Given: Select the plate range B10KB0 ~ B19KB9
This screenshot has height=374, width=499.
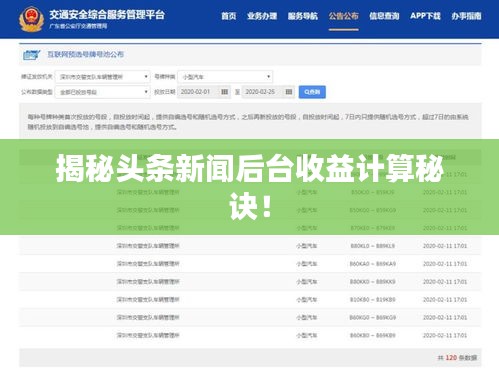Looking at the screenshot, I should tap(372, 300).
